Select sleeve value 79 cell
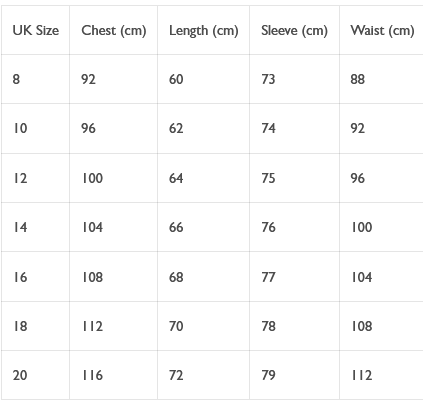Image resolution: width=423 pixels, height=409 pixels. [294, 375]
